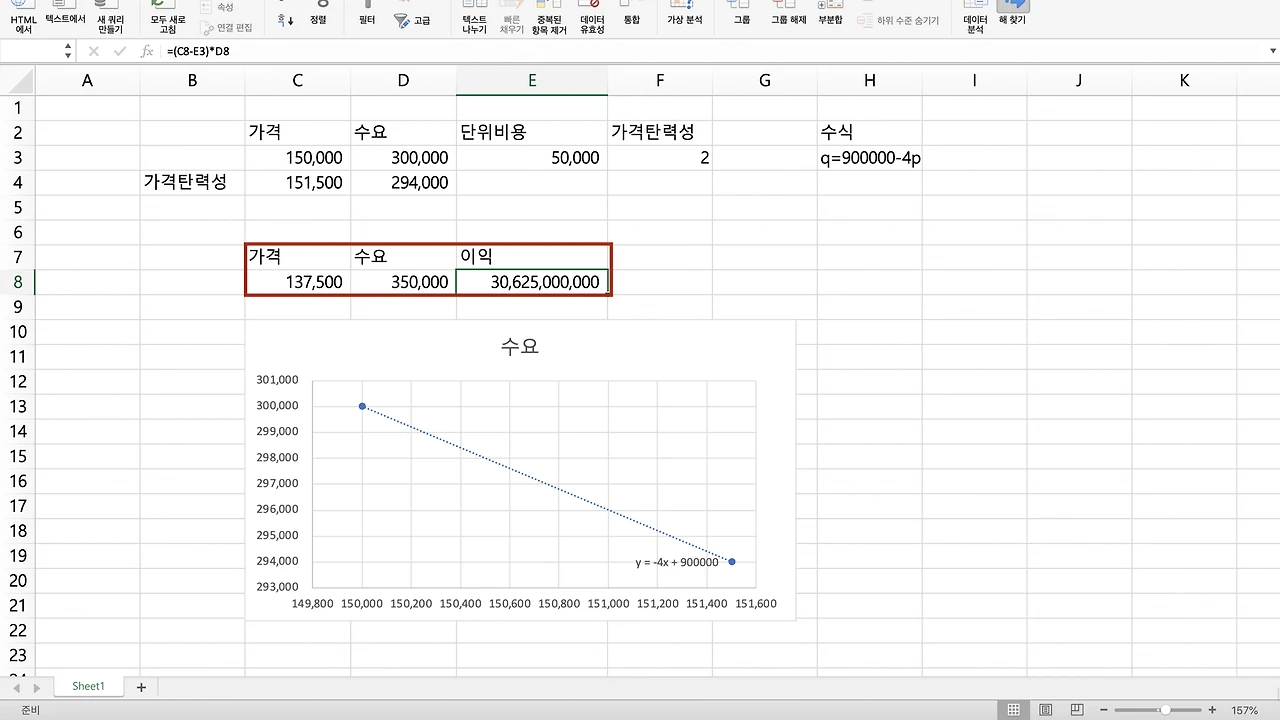Select the 350,000 demand cell
1280x720 pixels.
[403, 282]
